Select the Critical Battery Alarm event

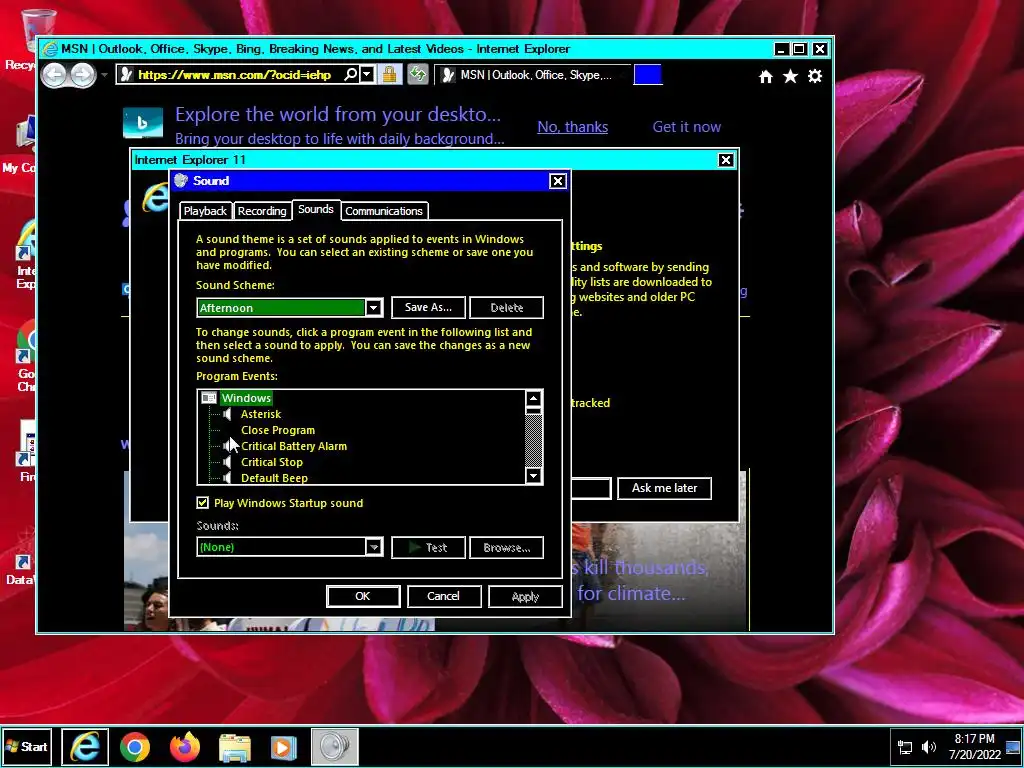(x=294, y=446)
